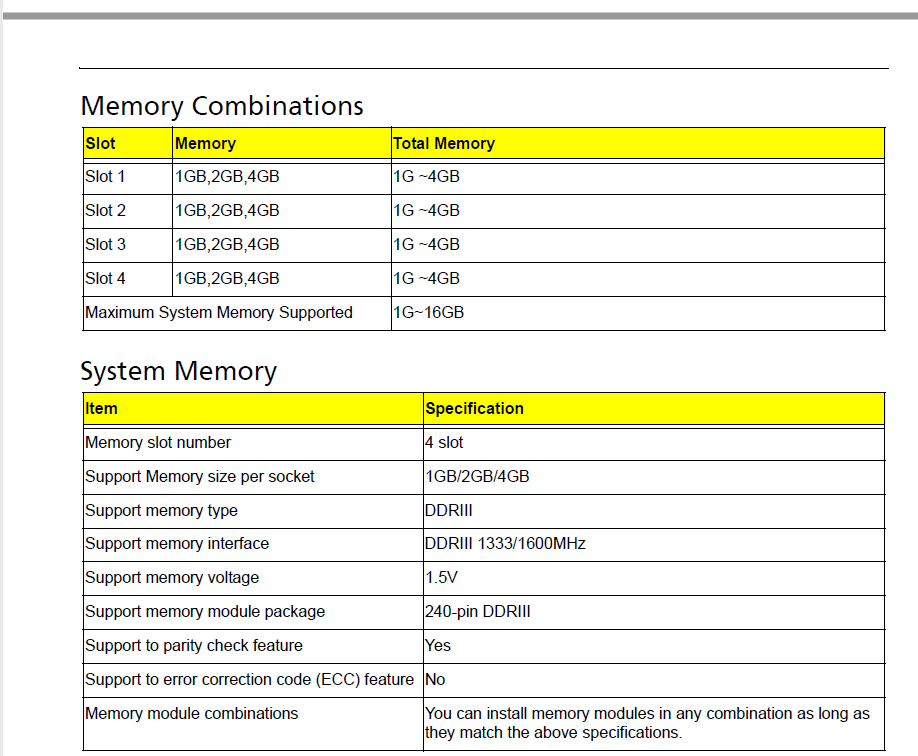Select the "240-pin DDRIII" value
Viewport: 918px width, 756px height.
[478, 612]
